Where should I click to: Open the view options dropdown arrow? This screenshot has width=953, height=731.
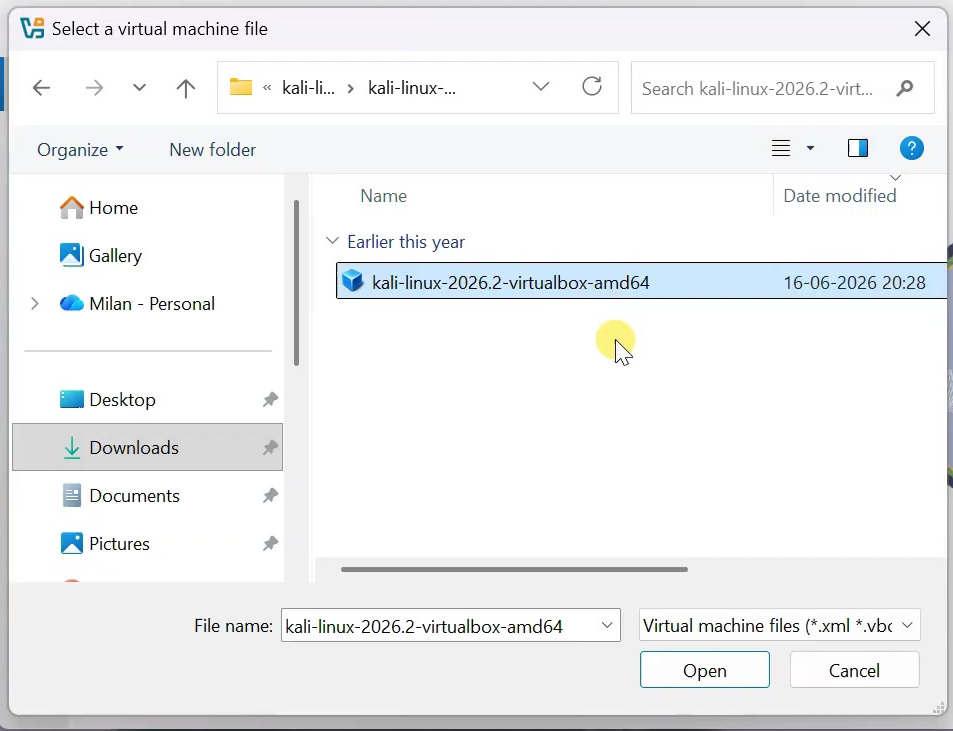[810, 148]
